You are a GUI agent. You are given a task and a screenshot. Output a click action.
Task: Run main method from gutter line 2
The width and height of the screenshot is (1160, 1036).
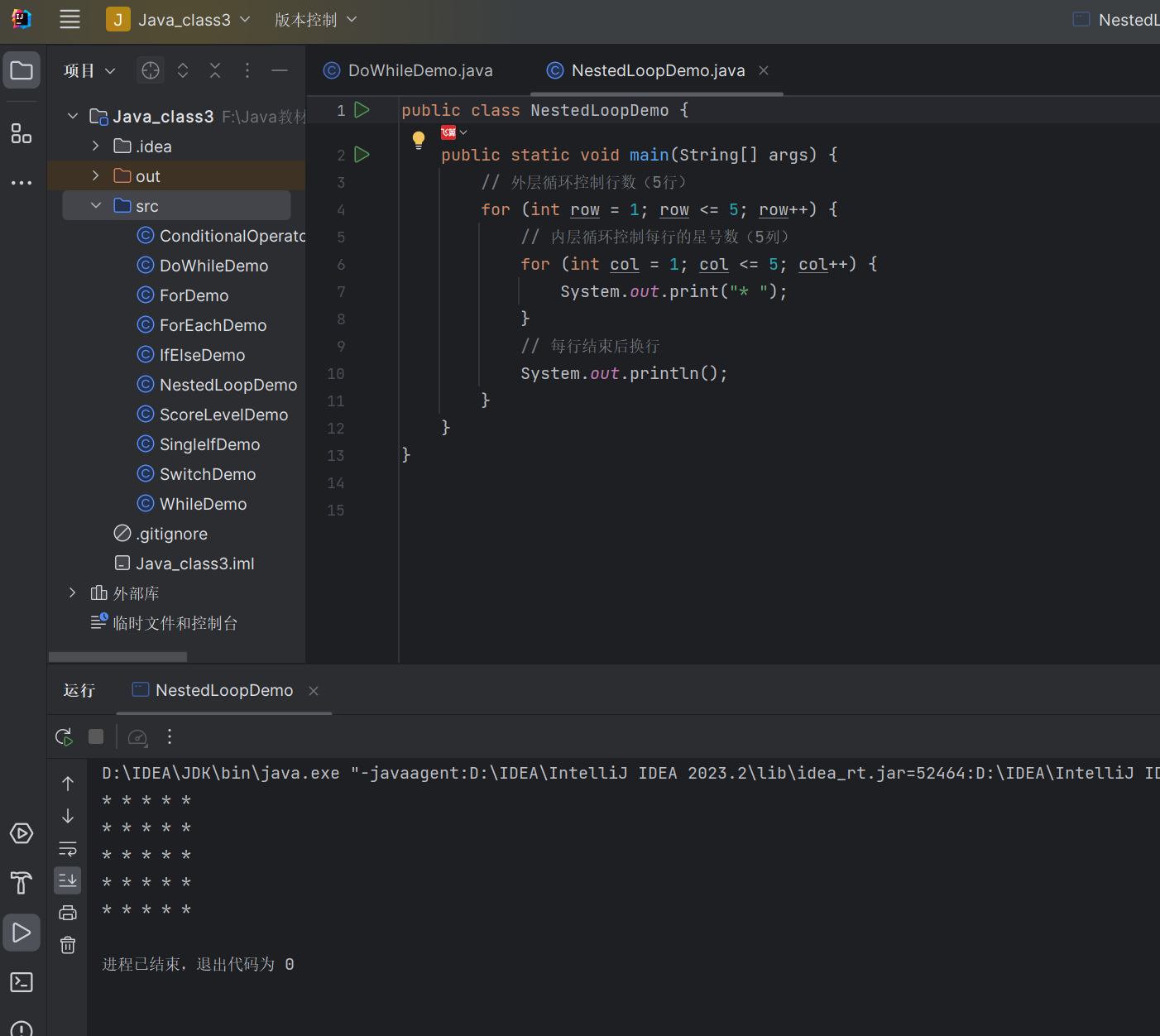pos(362,155)
